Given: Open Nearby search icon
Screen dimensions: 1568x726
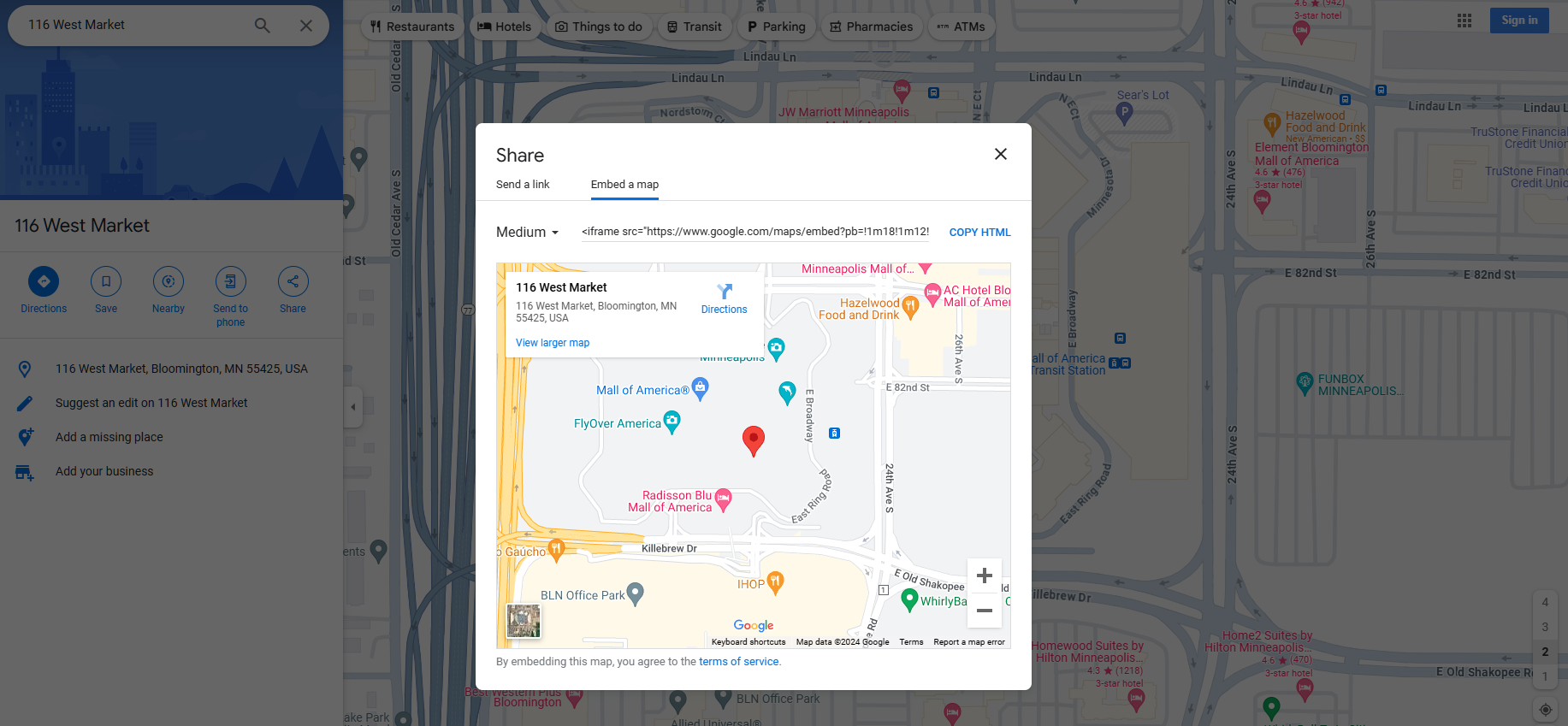Looking at the screenshot, I should [169, 281].
